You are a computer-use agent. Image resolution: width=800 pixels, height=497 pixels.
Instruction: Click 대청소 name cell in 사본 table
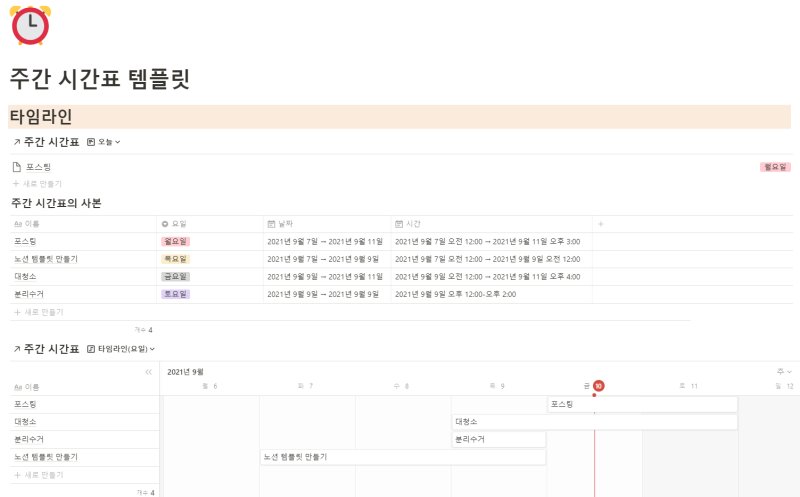(83, 277)
